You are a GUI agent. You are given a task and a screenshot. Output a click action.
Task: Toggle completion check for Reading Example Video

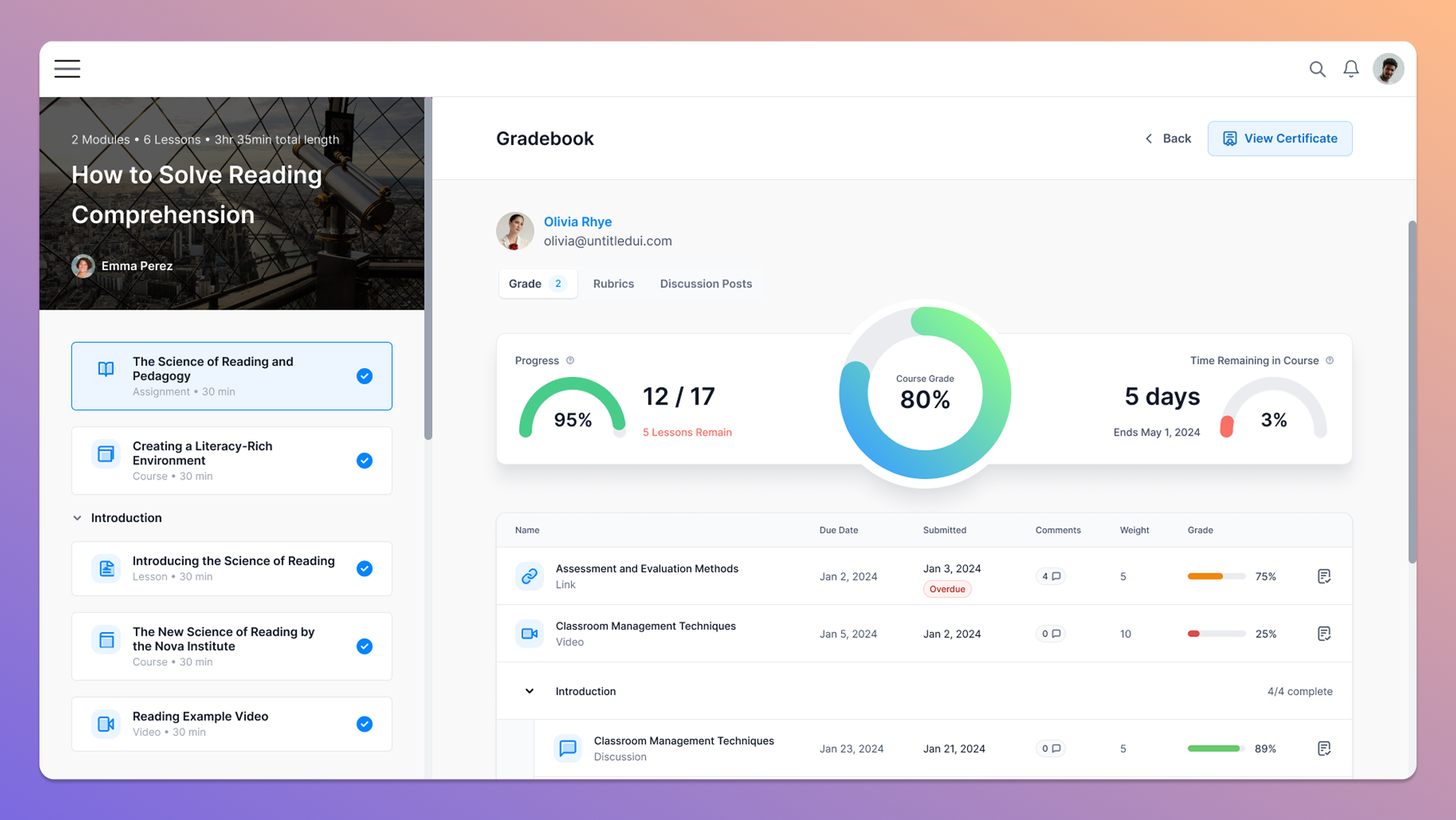(365, 724)
